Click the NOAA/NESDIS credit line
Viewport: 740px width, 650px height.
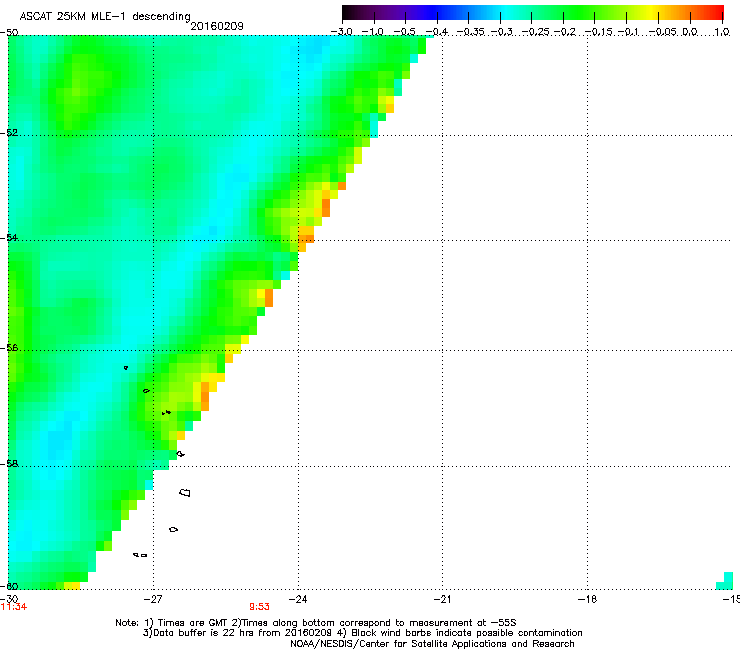pos(432,644)
